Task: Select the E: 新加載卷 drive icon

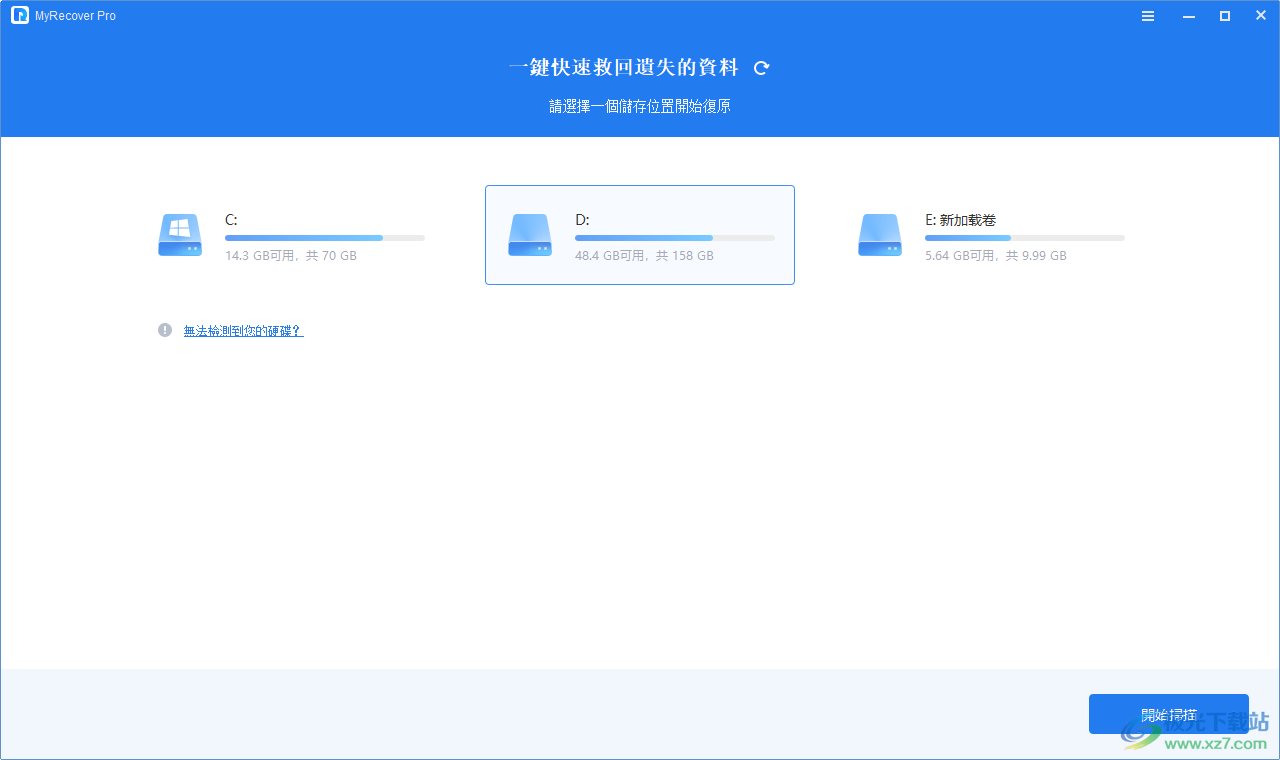Action: click(880, 235)
